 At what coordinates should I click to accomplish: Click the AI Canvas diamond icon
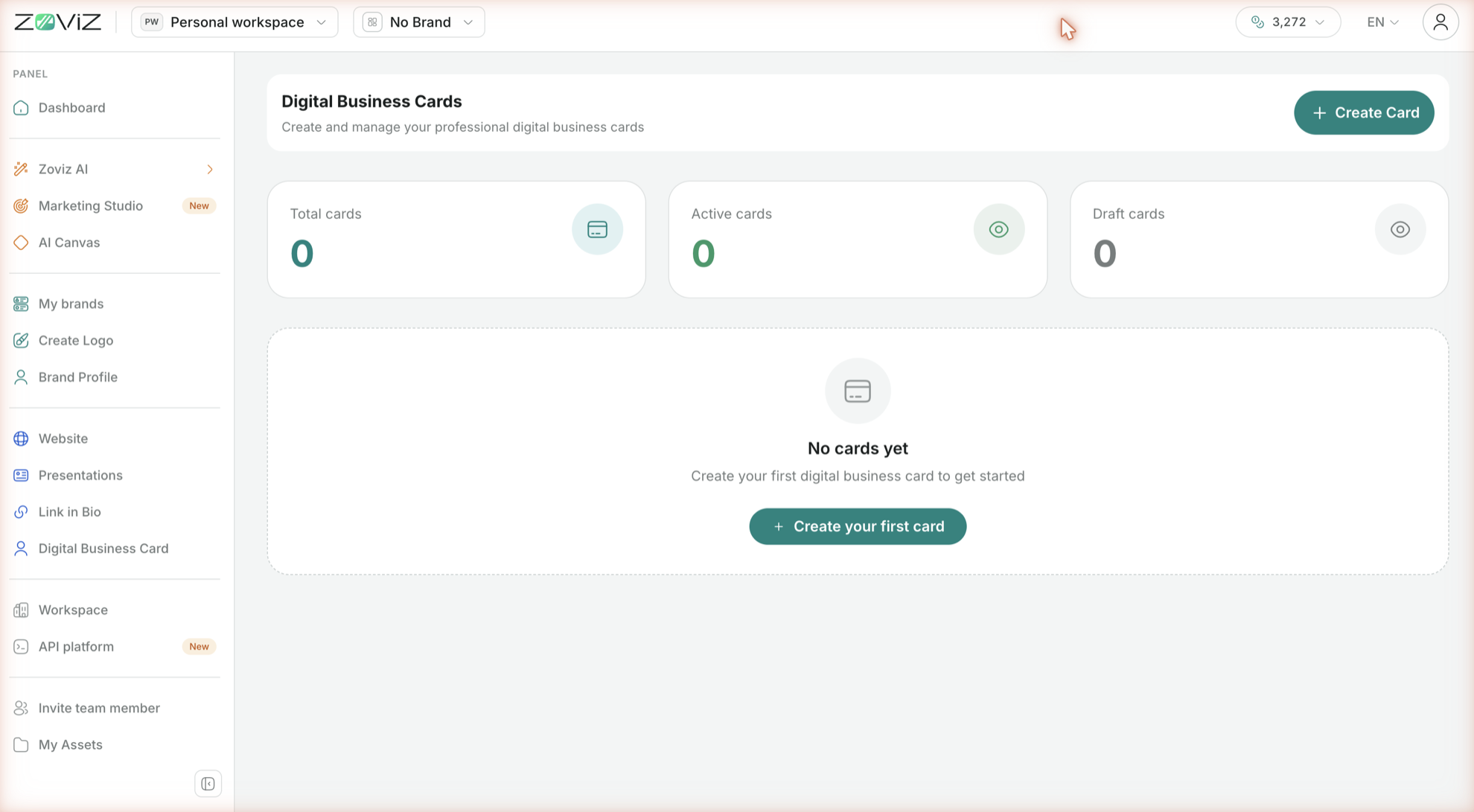coord(21,243)
